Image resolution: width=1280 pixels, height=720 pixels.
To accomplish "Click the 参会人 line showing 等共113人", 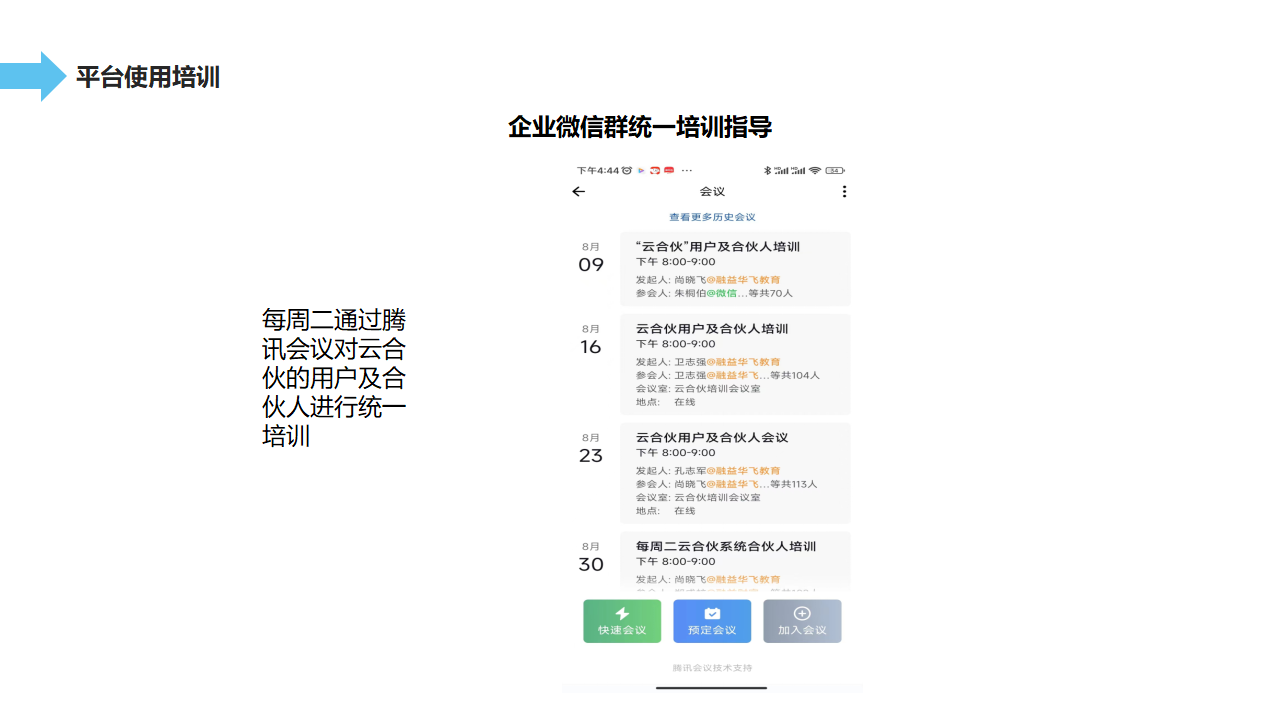I will (x=727, y=484).
